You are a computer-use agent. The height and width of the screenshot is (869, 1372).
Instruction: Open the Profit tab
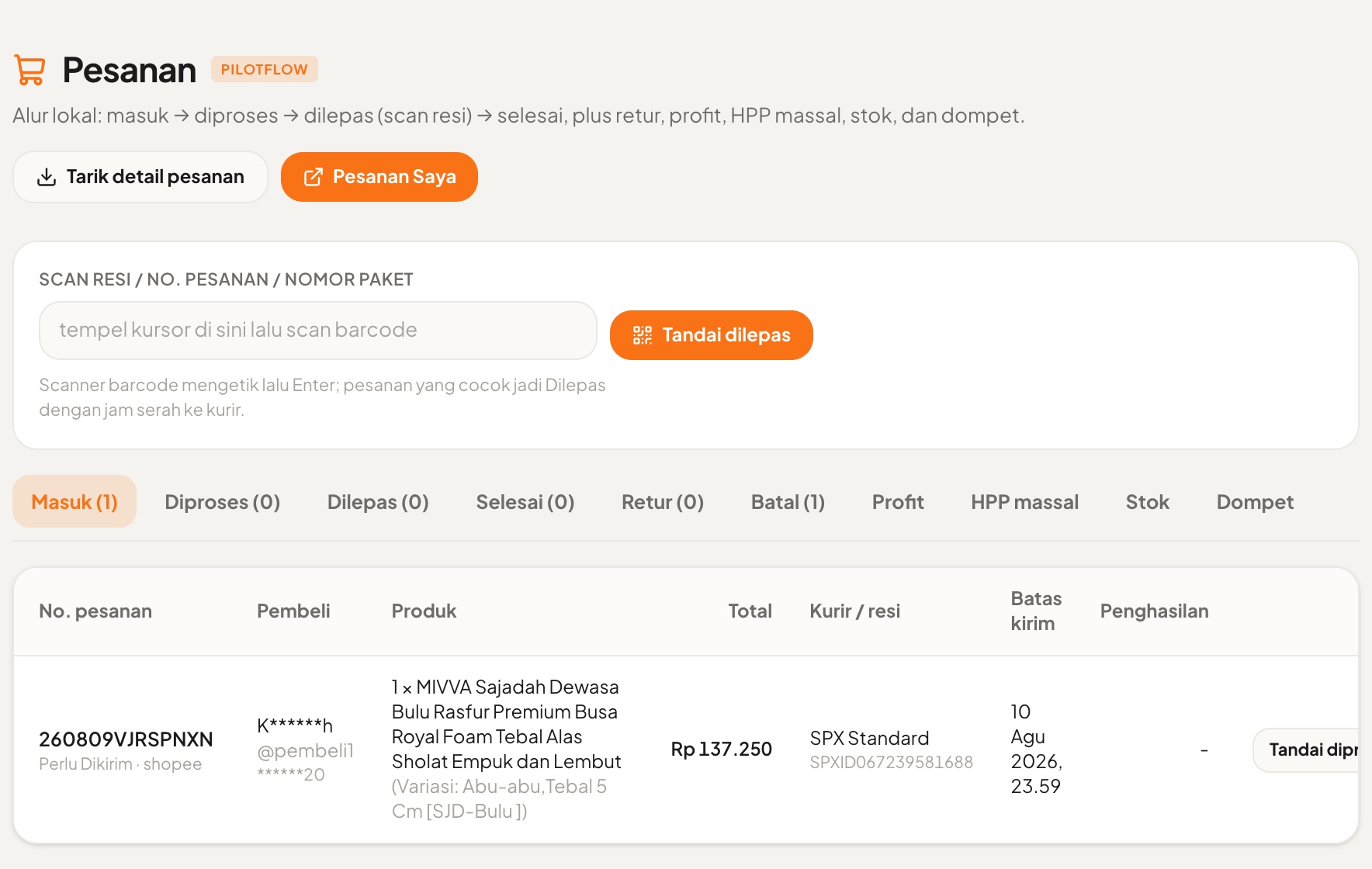[x=898, y=502]
